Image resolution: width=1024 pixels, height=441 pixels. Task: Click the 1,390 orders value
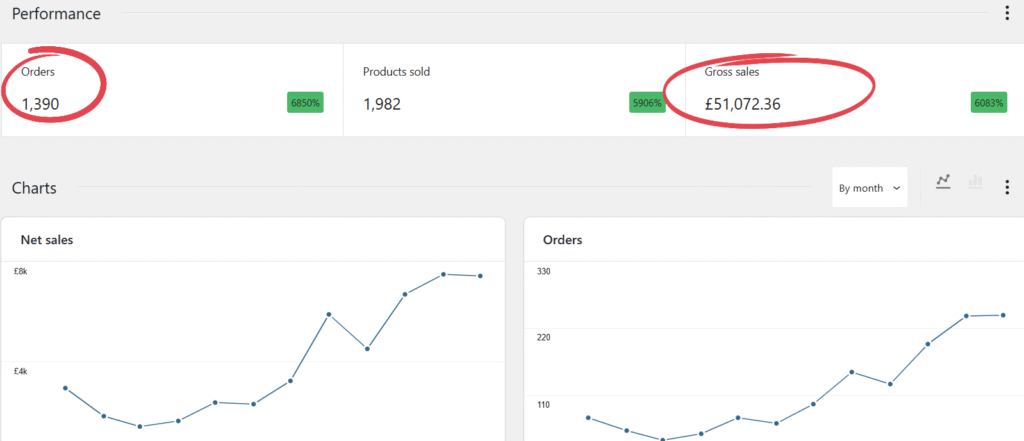coord(40,104)
